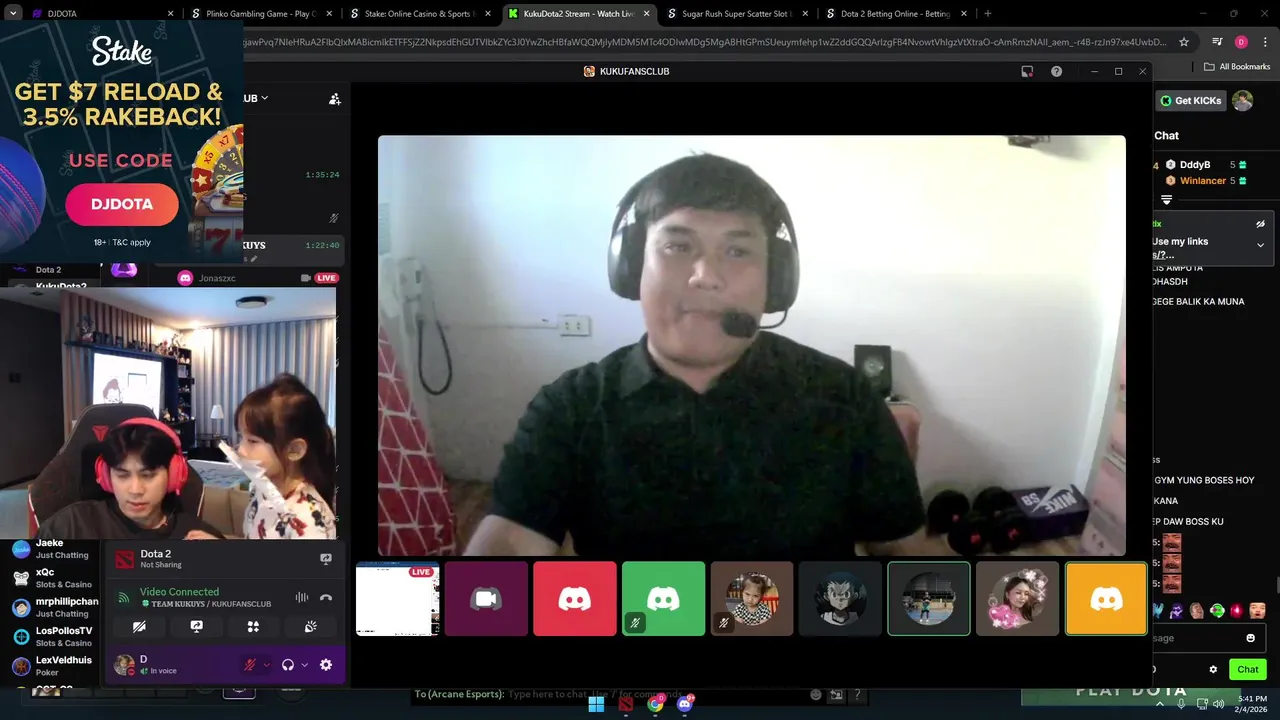Image resolution: width=1280 pixels, height=720 pixels.
Task: Select the LIVE stream thumbnail tile
Action: 397,598
